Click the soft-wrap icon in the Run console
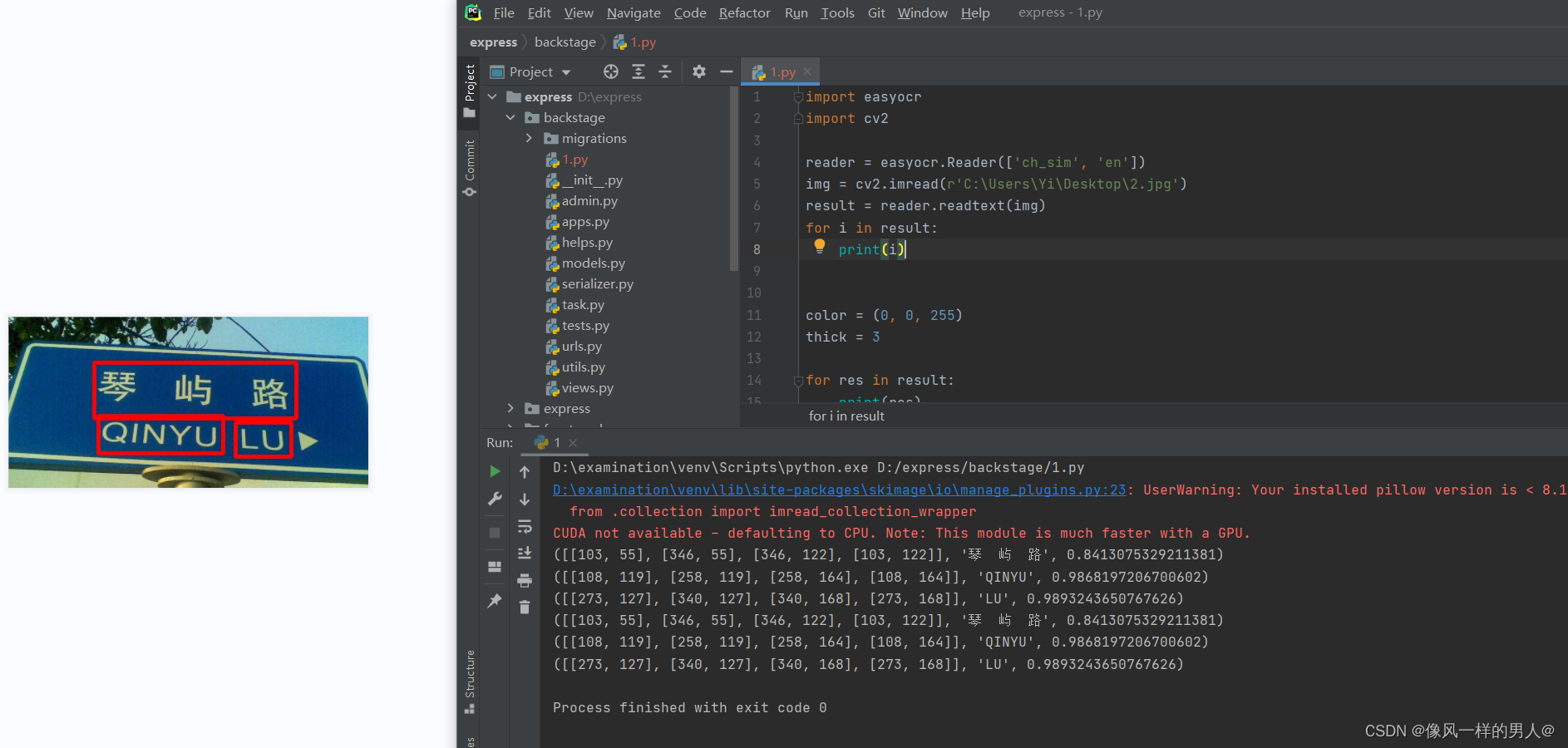This screenshot has width=1568, height=748. 525,526
